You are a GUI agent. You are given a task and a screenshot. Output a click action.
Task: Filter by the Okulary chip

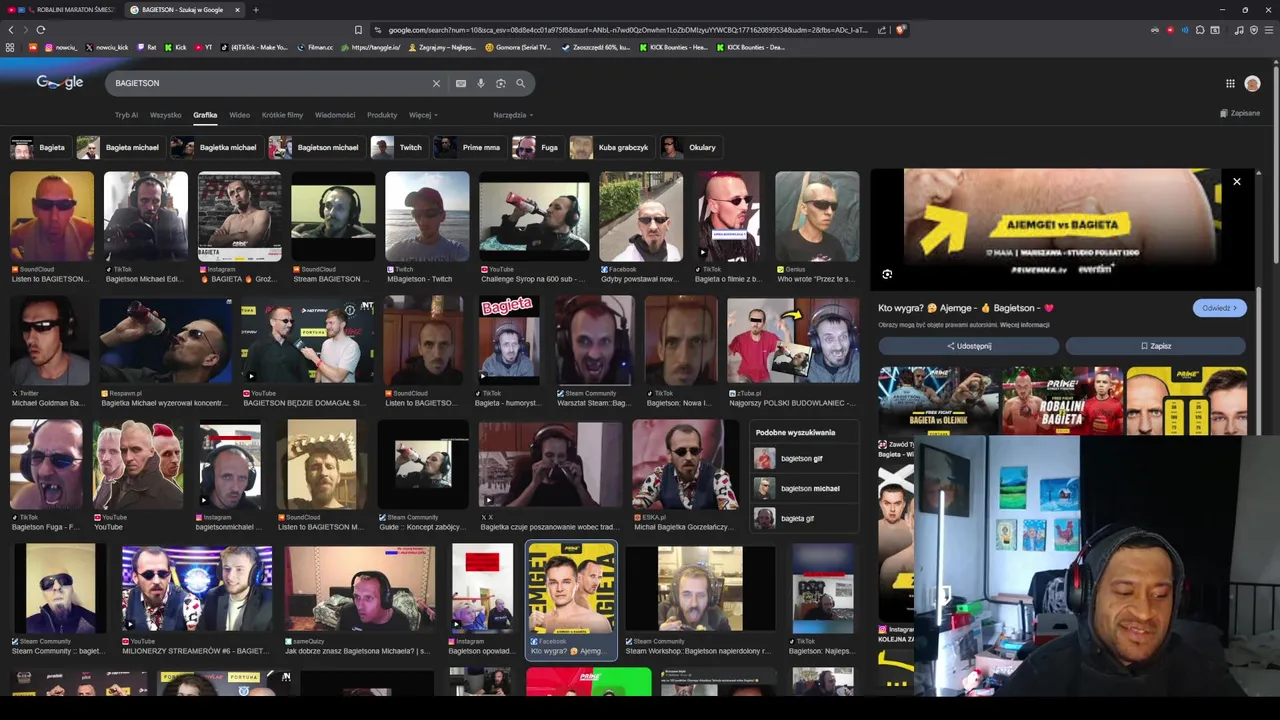coord(689,148)
